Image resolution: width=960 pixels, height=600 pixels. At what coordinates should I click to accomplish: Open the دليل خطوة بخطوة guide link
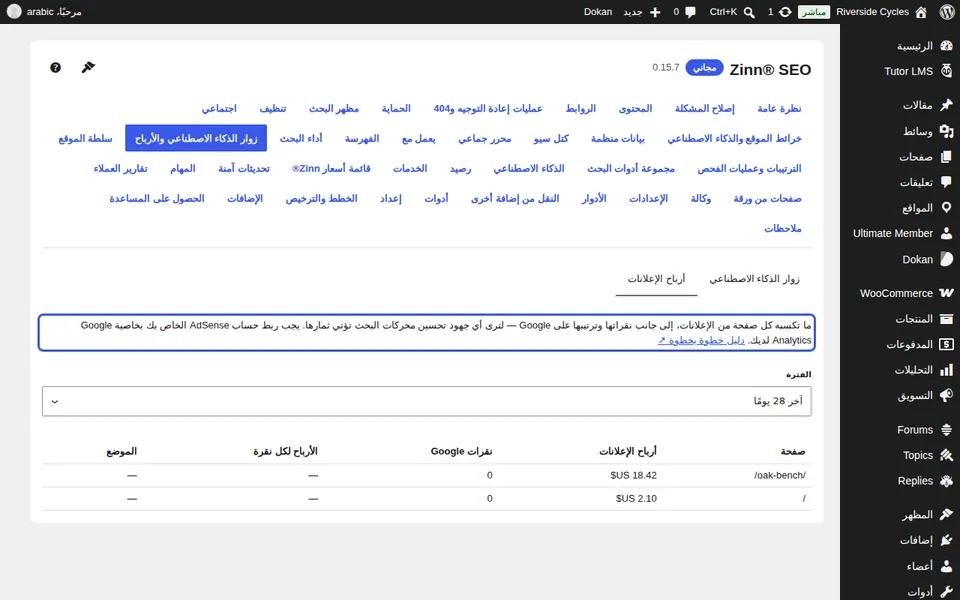[702, 340]
